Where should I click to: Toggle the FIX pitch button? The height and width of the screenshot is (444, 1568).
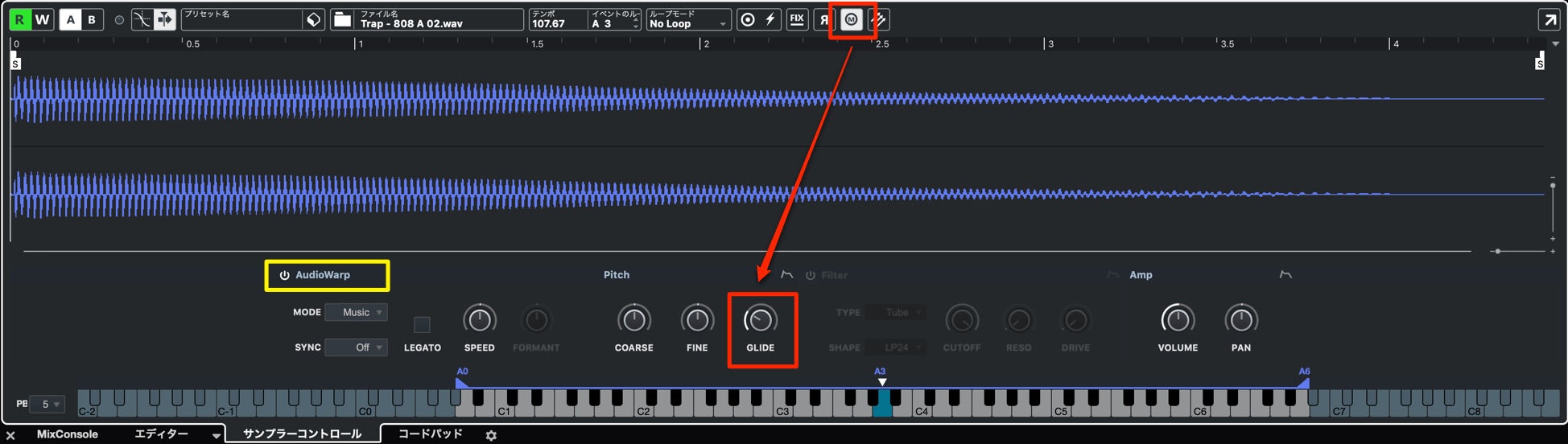(x=797, y=19)
